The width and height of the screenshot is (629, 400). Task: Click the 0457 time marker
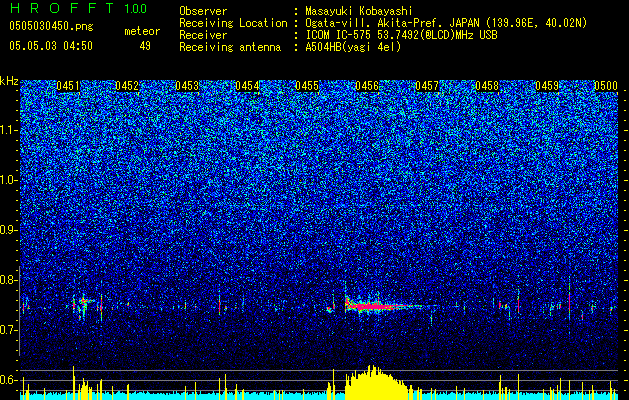click(427, 86)
